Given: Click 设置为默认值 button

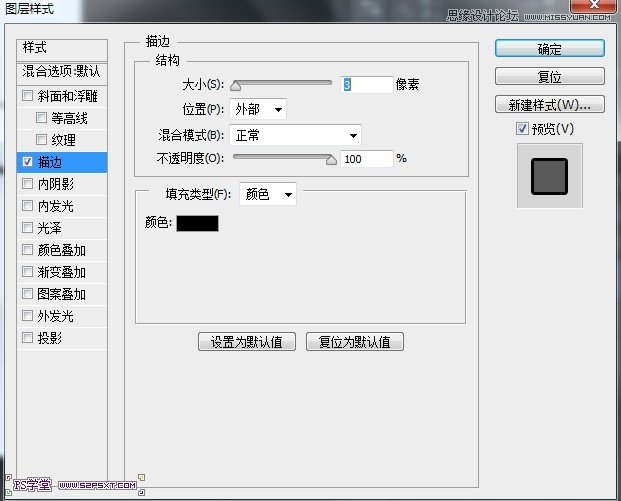Looking at the screenshot, I should (246, 341).
